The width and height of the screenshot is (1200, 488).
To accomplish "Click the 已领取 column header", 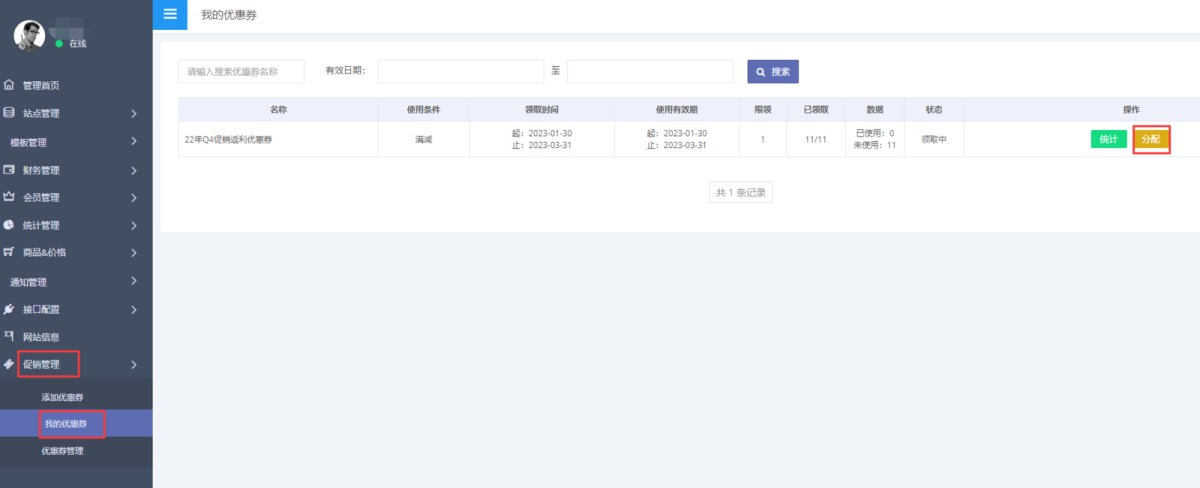I will pos(815,109).
